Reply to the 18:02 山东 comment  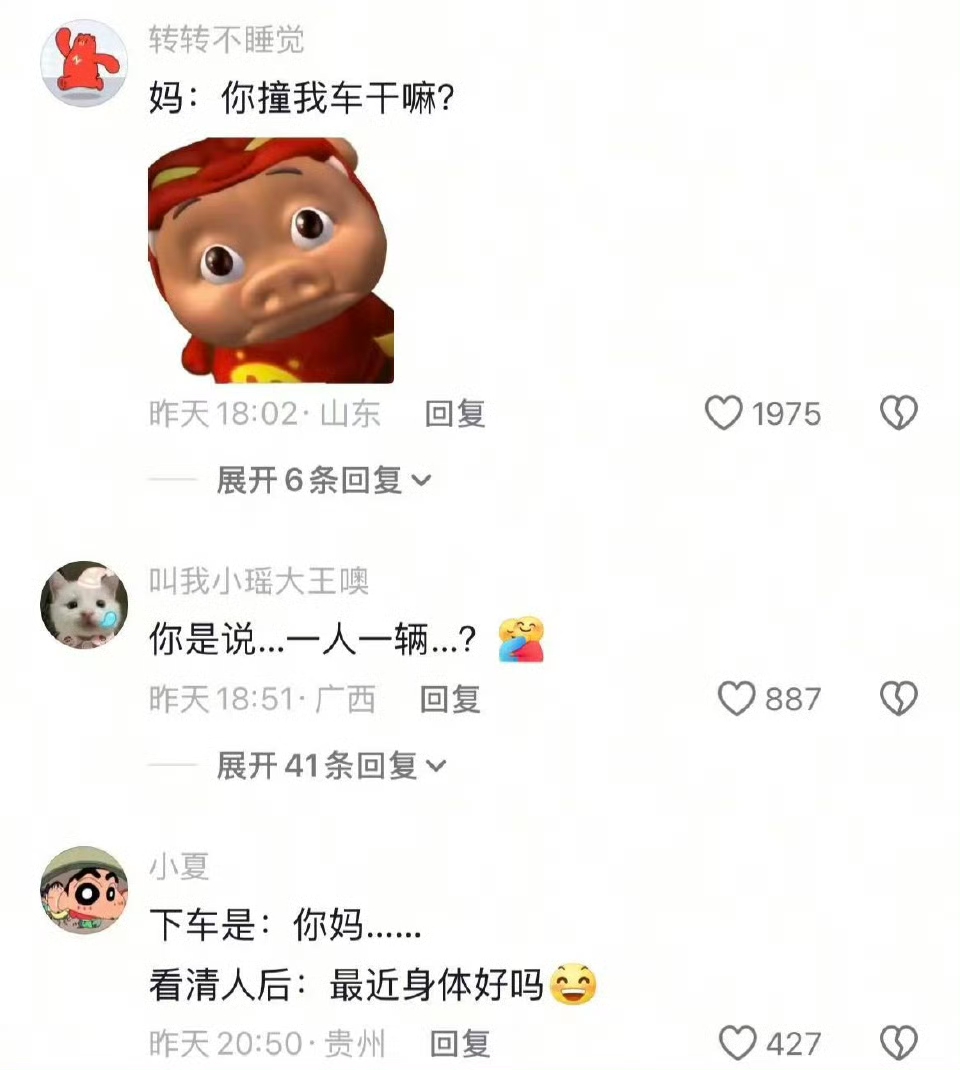pyautogui.click(x=454, y=414)
